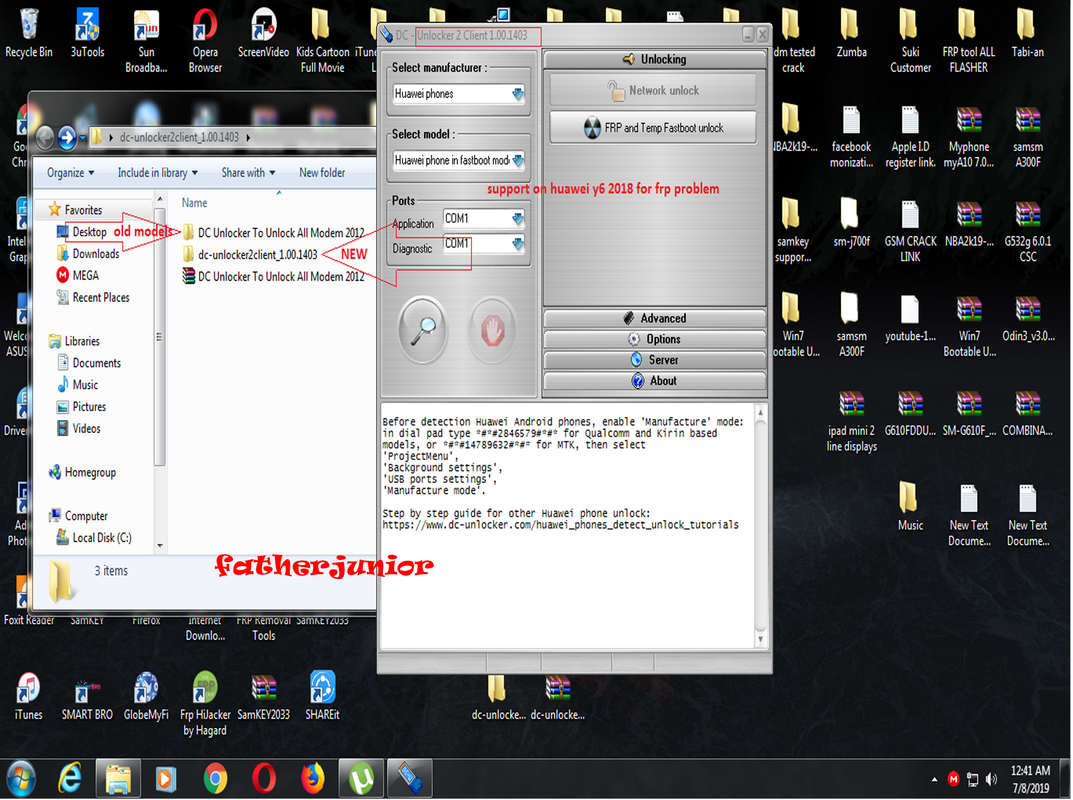
Task: Click the volume speaker tray icon
Action: (991, 779)
